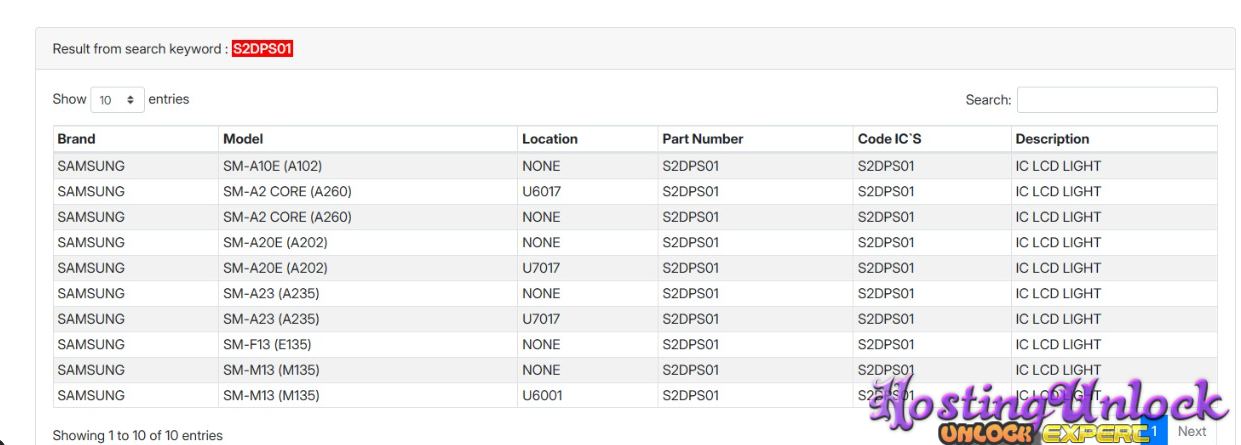Open the Show entries count dropdown

(117, 100)
